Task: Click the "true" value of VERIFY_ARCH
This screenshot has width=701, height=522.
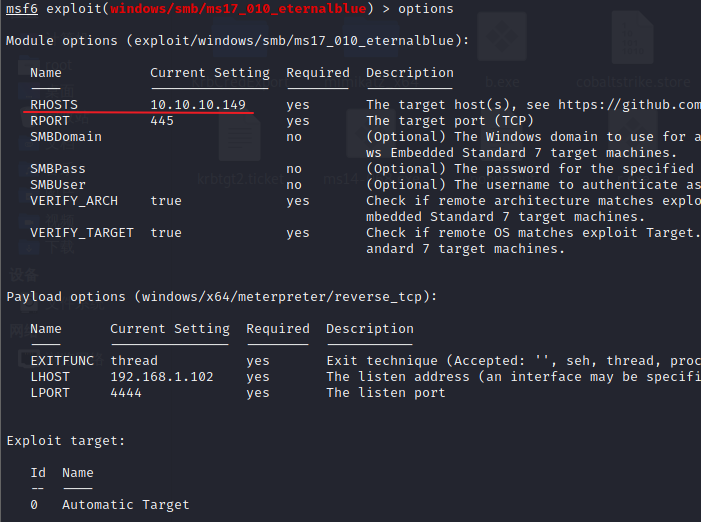Action: (166, 201)
